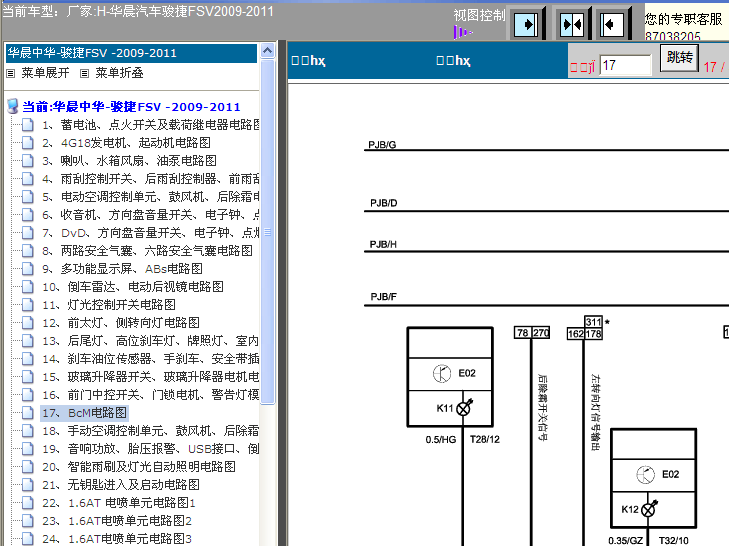Click the T28/12 connector label
Image resolution: width=729 pixels, height=546 pixels.
point(485,439)
